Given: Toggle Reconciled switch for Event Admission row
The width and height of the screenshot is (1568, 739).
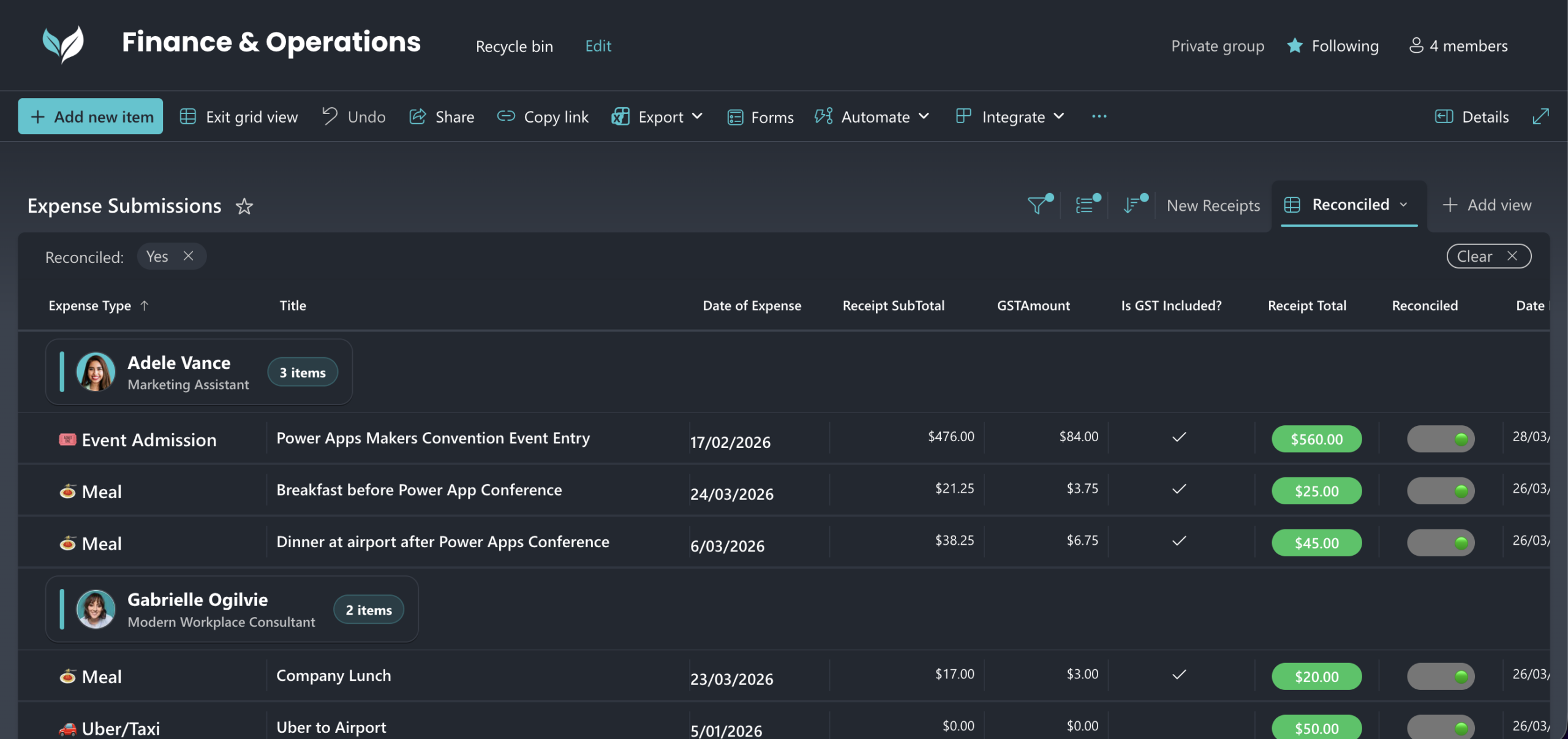Looking at the screenshot, I should click(x=1441, y=439).
